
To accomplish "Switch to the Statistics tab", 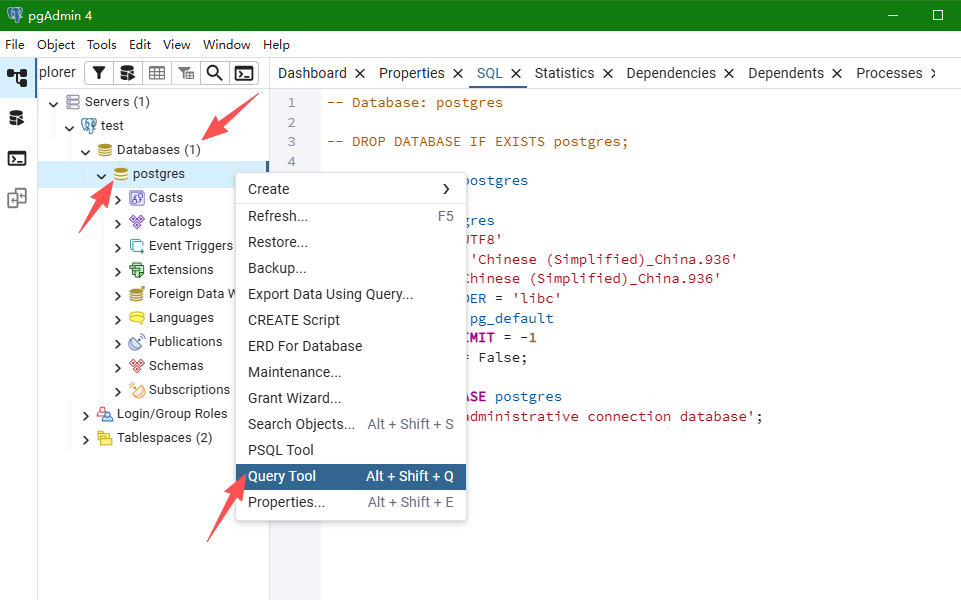I will click(564, 74).
